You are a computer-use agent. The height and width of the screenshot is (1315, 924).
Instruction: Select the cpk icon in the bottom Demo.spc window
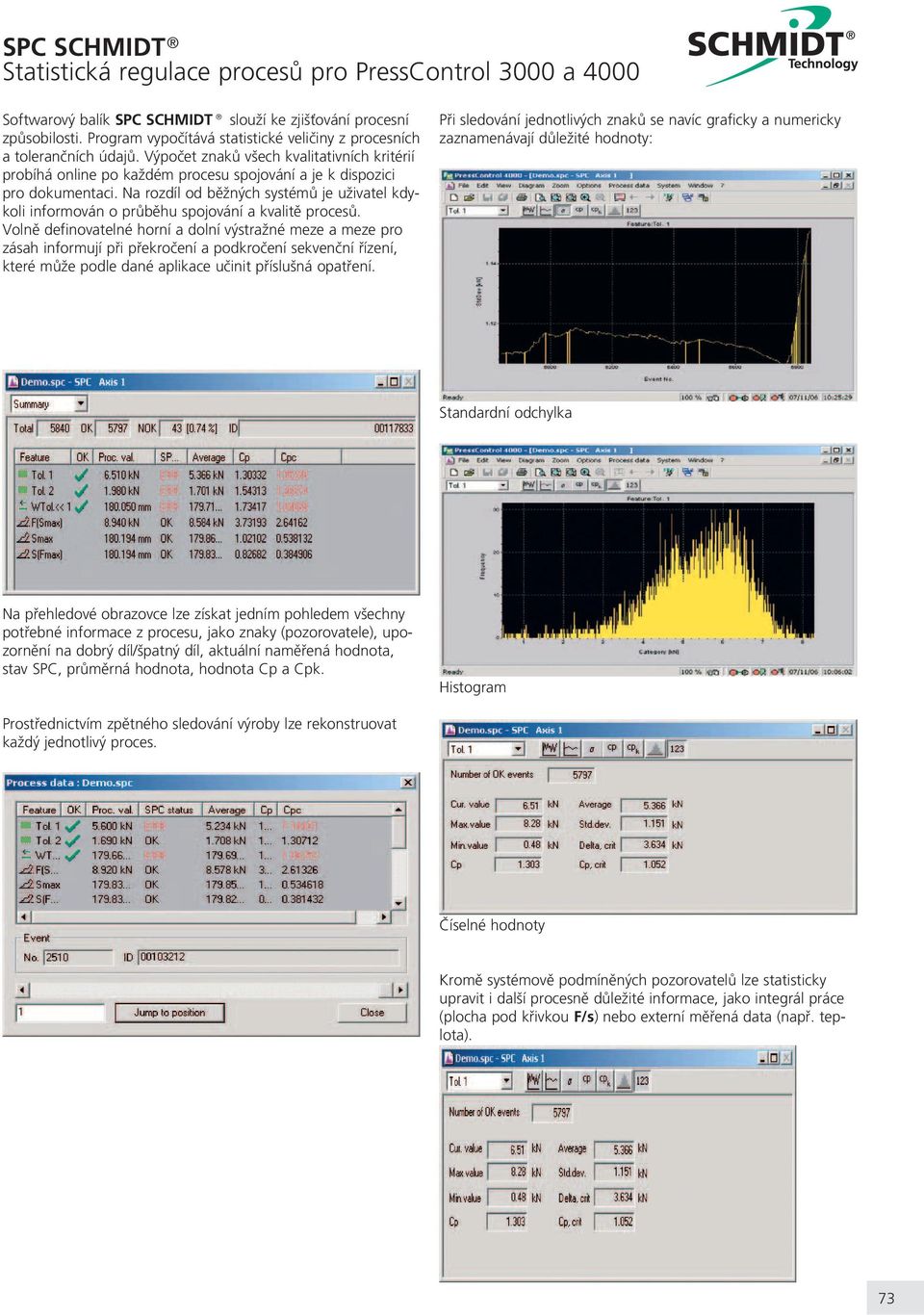coord(604,1081)
